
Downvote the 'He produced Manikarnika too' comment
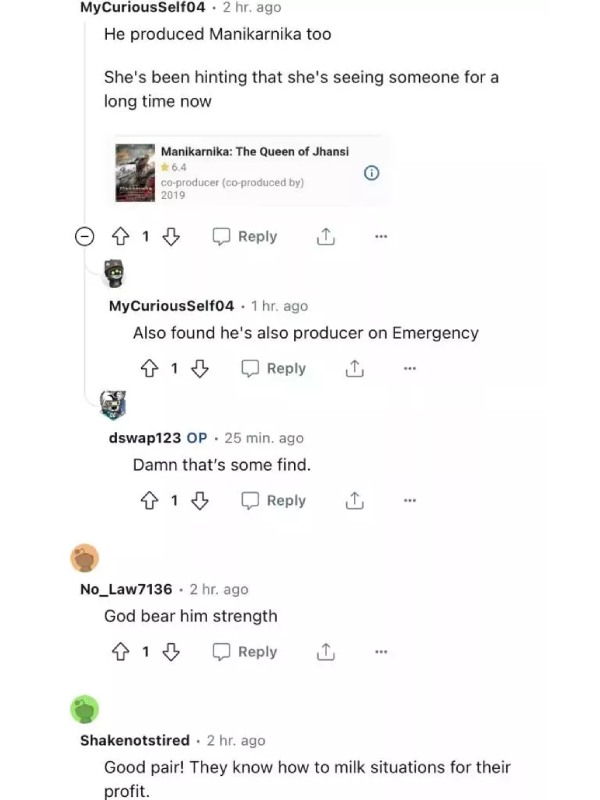170,237
